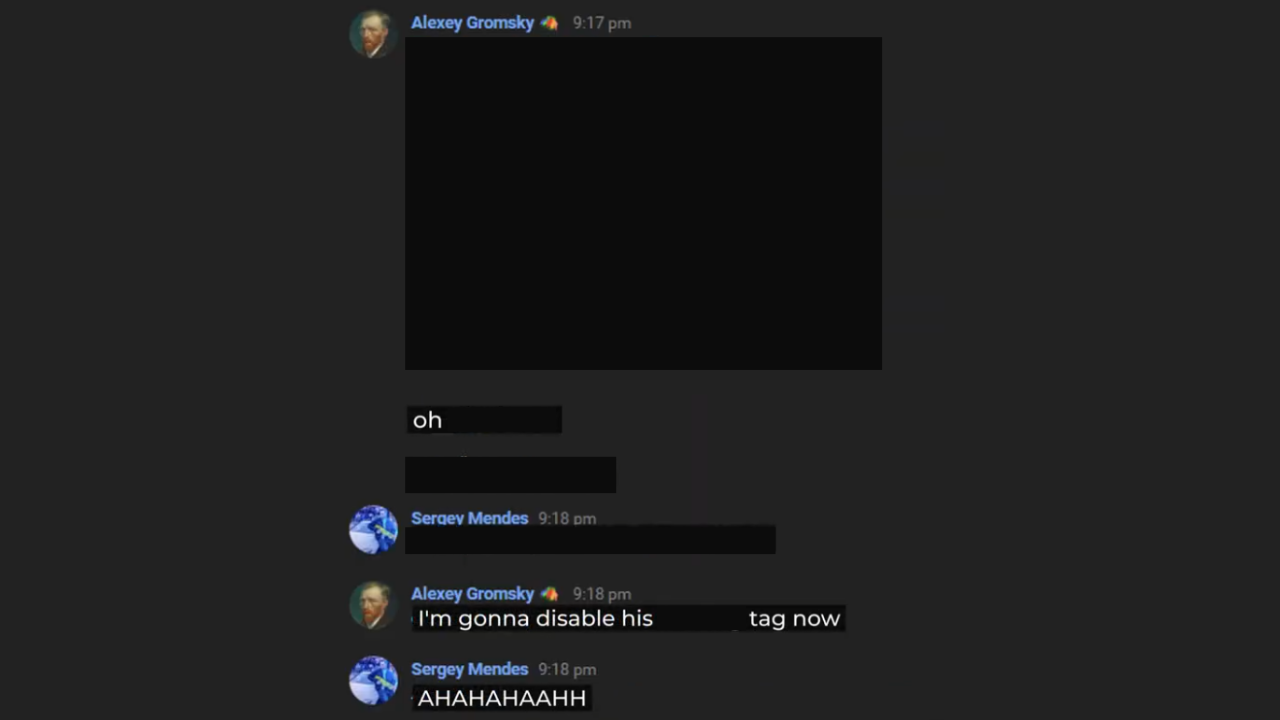Image resolution: width=1280 pixels, height=720 pixels.
Task: Select the "oh" message
Action: click(484, 420)
